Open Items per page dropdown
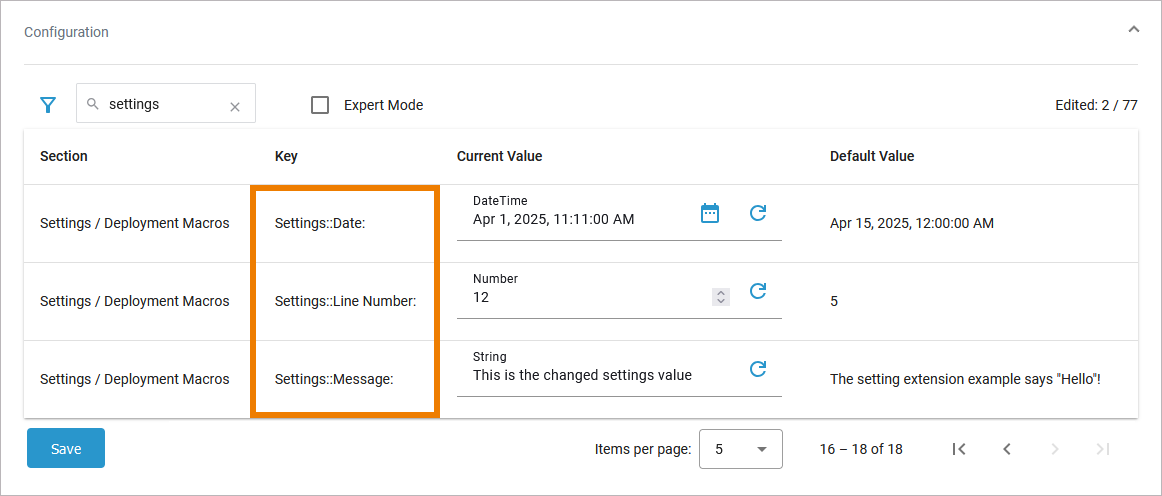This screenshot has width=1162, height=496. 740,449
